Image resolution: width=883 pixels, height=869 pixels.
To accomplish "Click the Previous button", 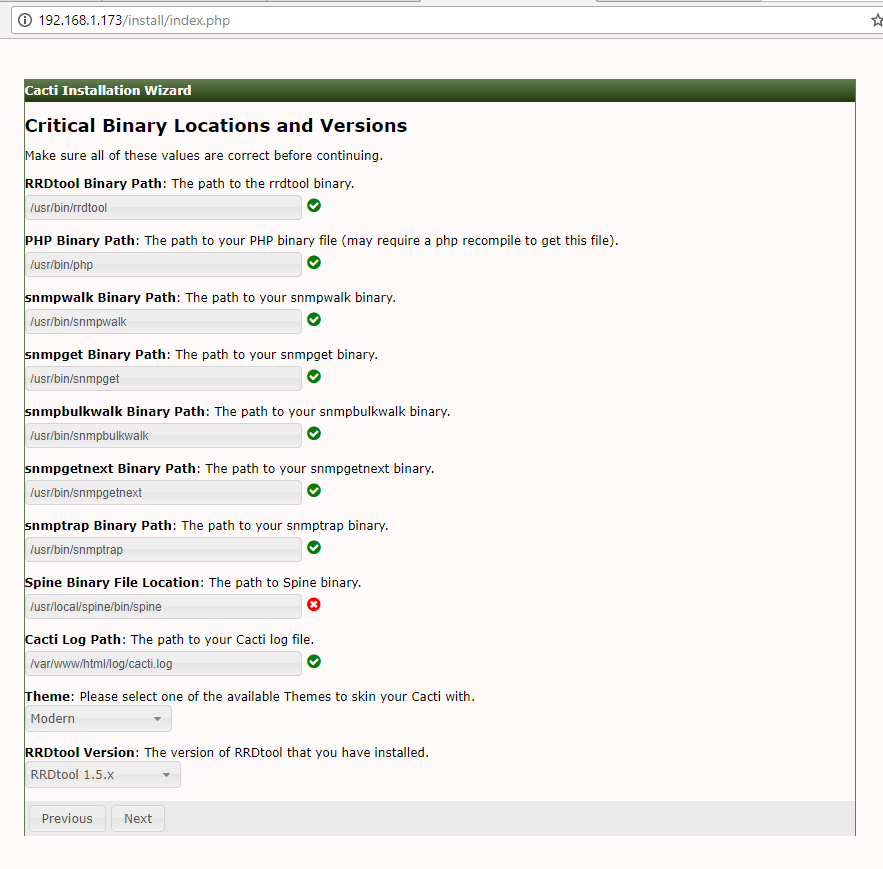I will click(67, 818).
